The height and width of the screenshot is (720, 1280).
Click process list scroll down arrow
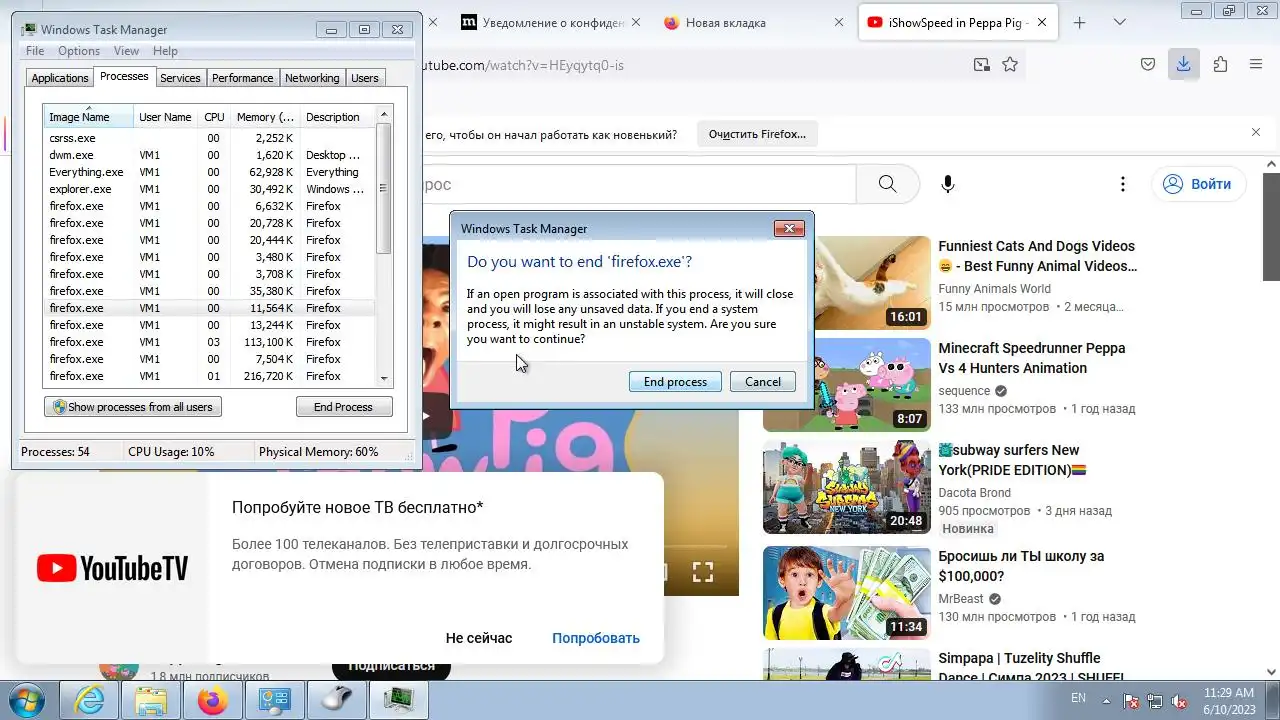point(384,378)
